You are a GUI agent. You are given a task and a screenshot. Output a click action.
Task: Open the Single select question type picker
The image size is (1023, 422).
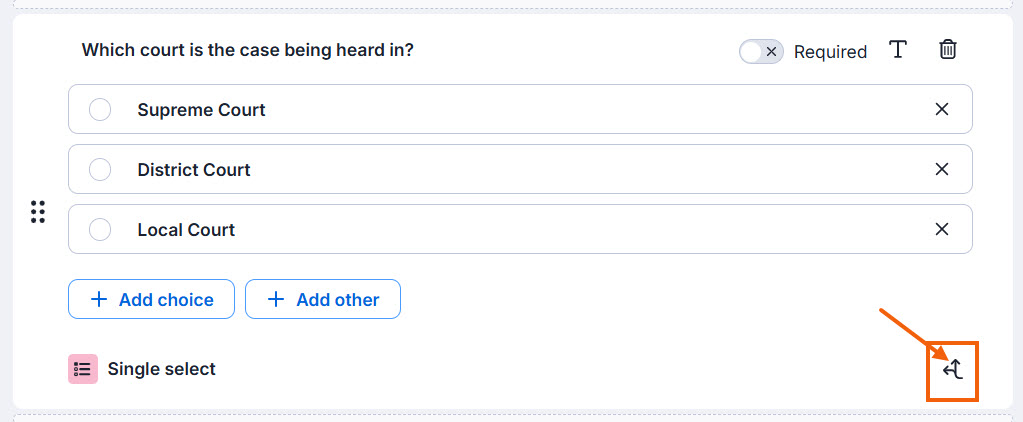pos(142,369)
